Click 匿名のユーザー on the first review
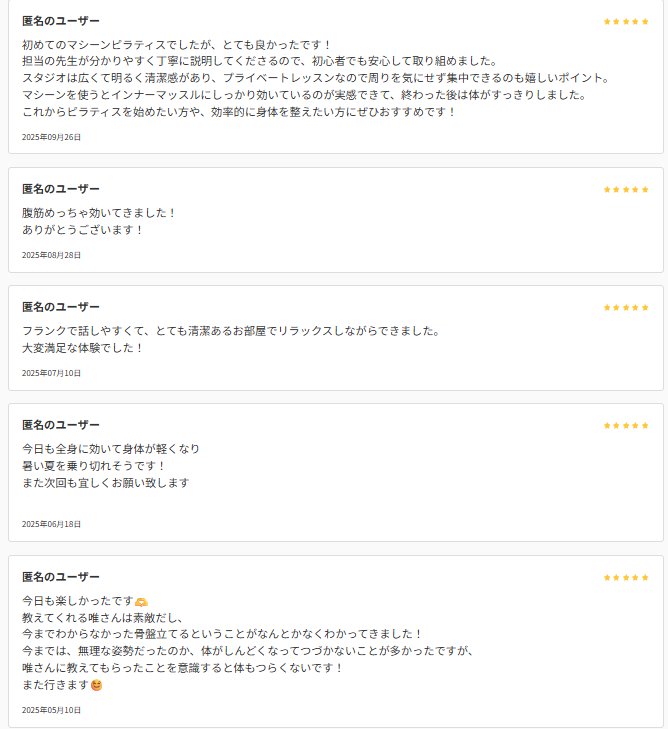668x729 pixels. click(61, 21)
